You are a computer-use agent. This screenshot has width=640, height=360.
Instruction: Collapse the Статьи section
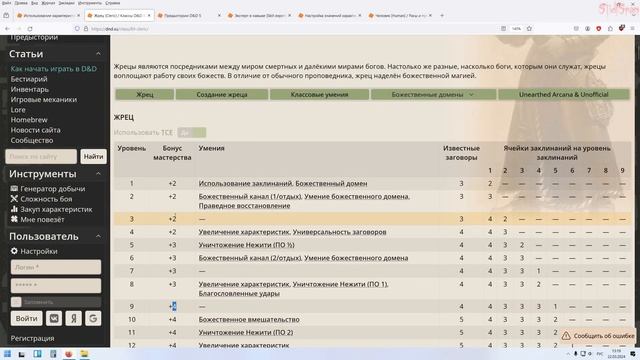tap(98, 54)
